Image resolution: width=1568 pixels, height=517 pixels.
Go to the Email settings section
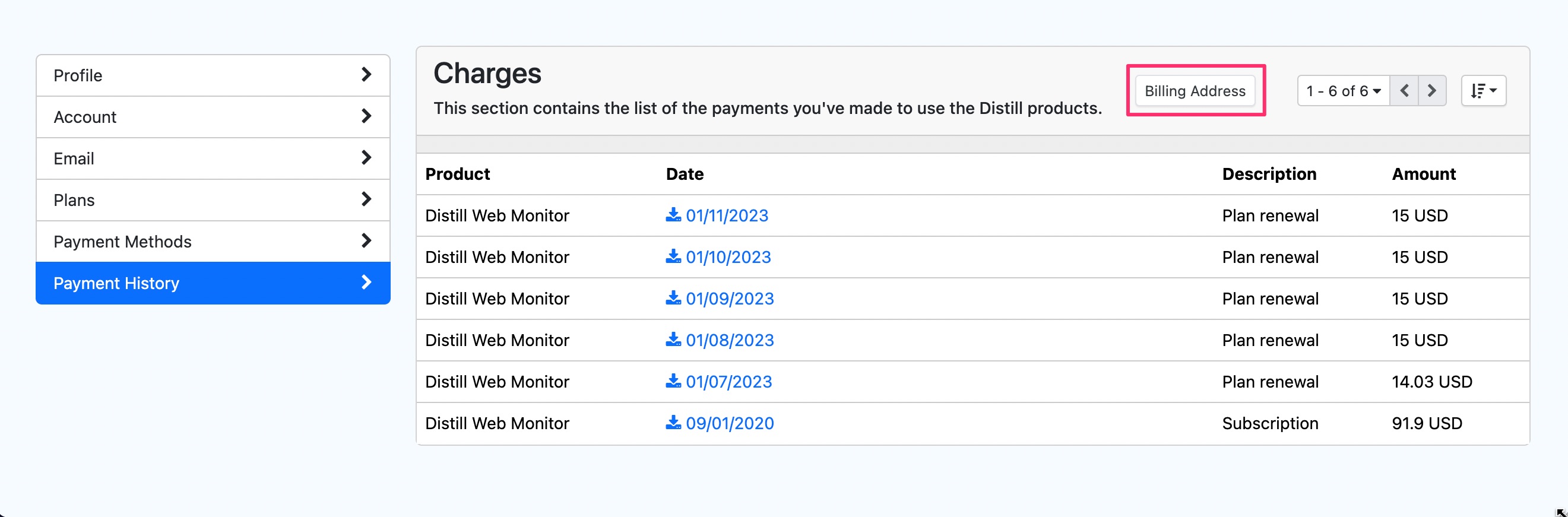click(x=213, y=158)
